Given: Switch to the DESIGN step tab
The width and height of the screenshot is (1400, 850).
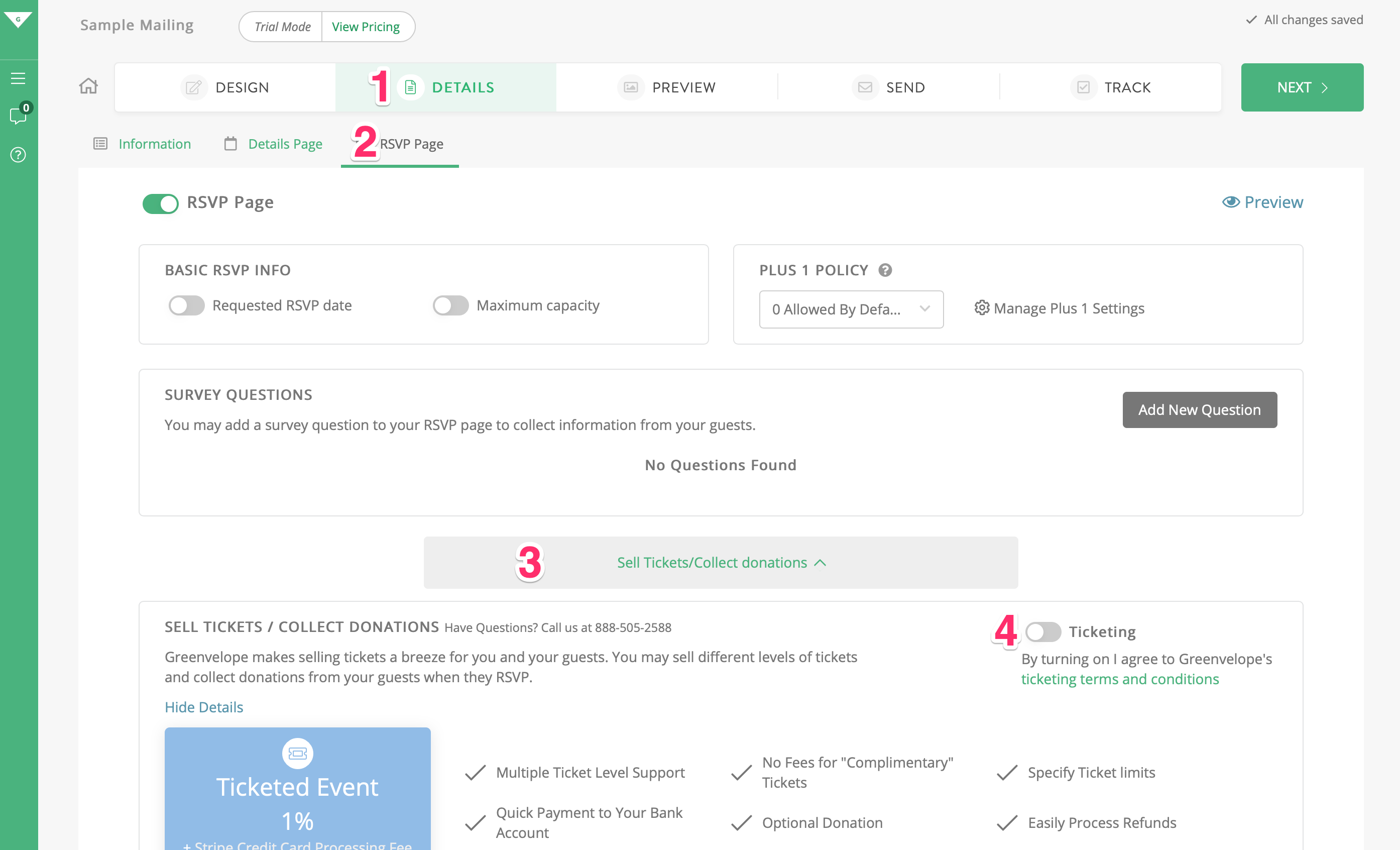Looking at the screenshot, I should (x=225, y=87).
